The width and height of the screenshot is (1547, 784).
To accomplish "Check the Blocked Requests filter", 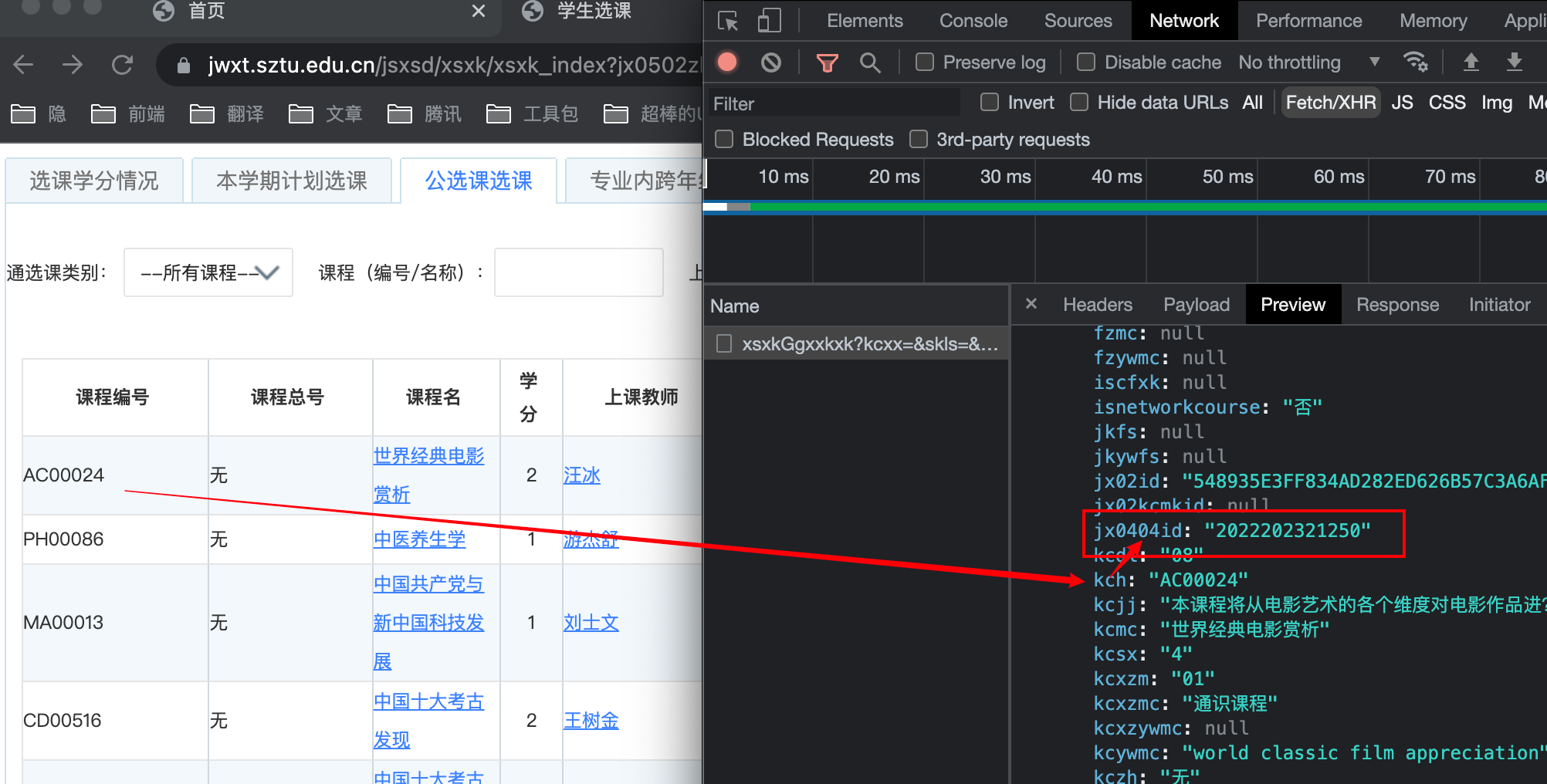I will click(x=724, y=139).
